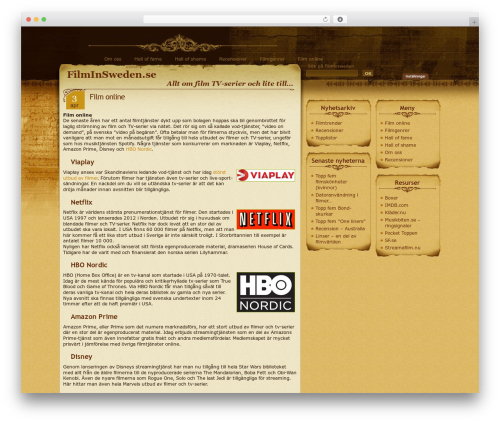This screenshot has height=423, width=500.
Task: Open 'Topplistor' in Nyhetsarkiv
Action: pos(326,138)
